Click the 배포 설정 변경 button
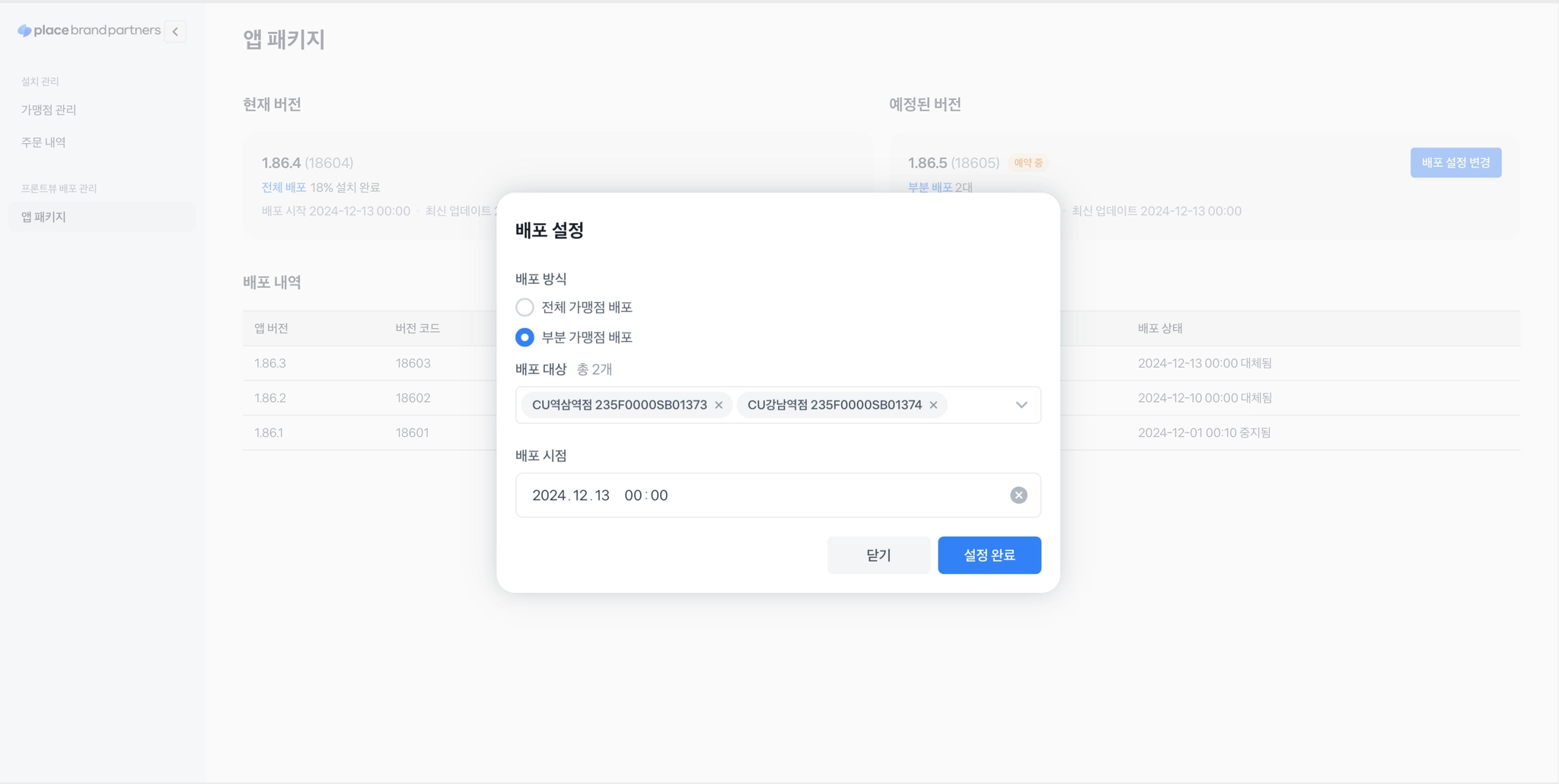The image size is (1559, 784). (x=1455, y=163)
